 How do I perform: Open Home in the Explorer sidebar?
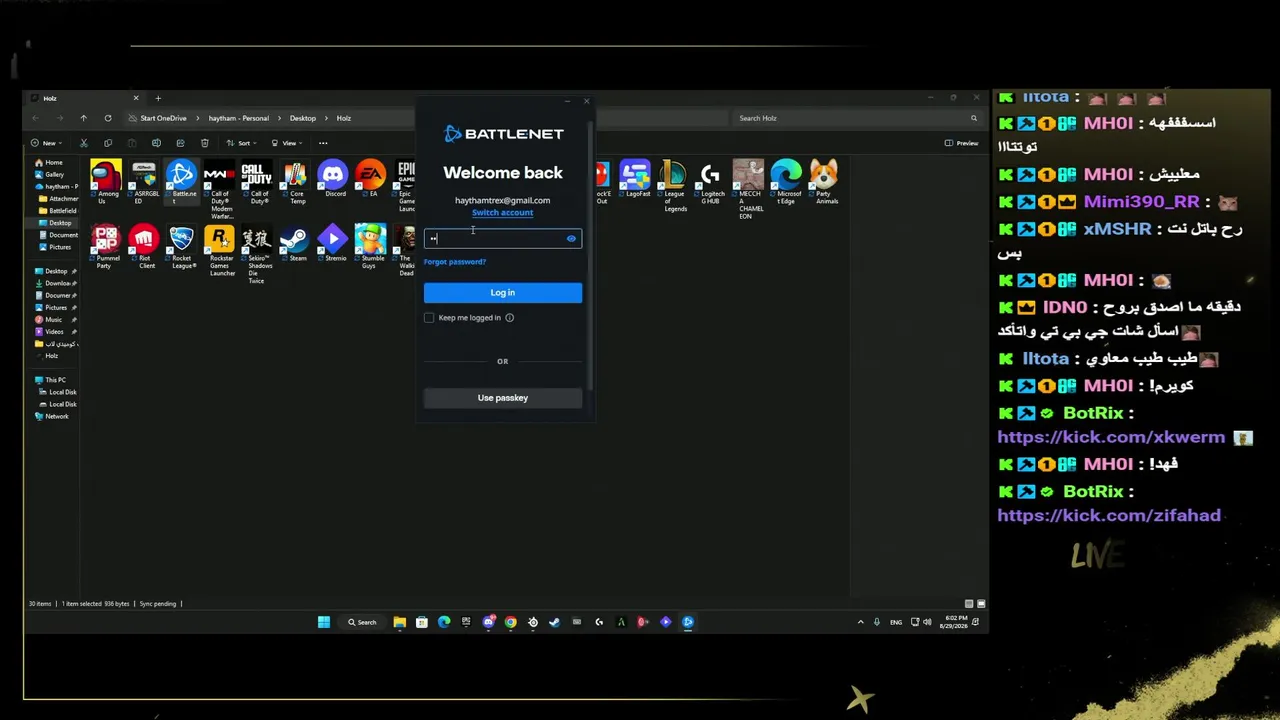click(x=49, y=163)
